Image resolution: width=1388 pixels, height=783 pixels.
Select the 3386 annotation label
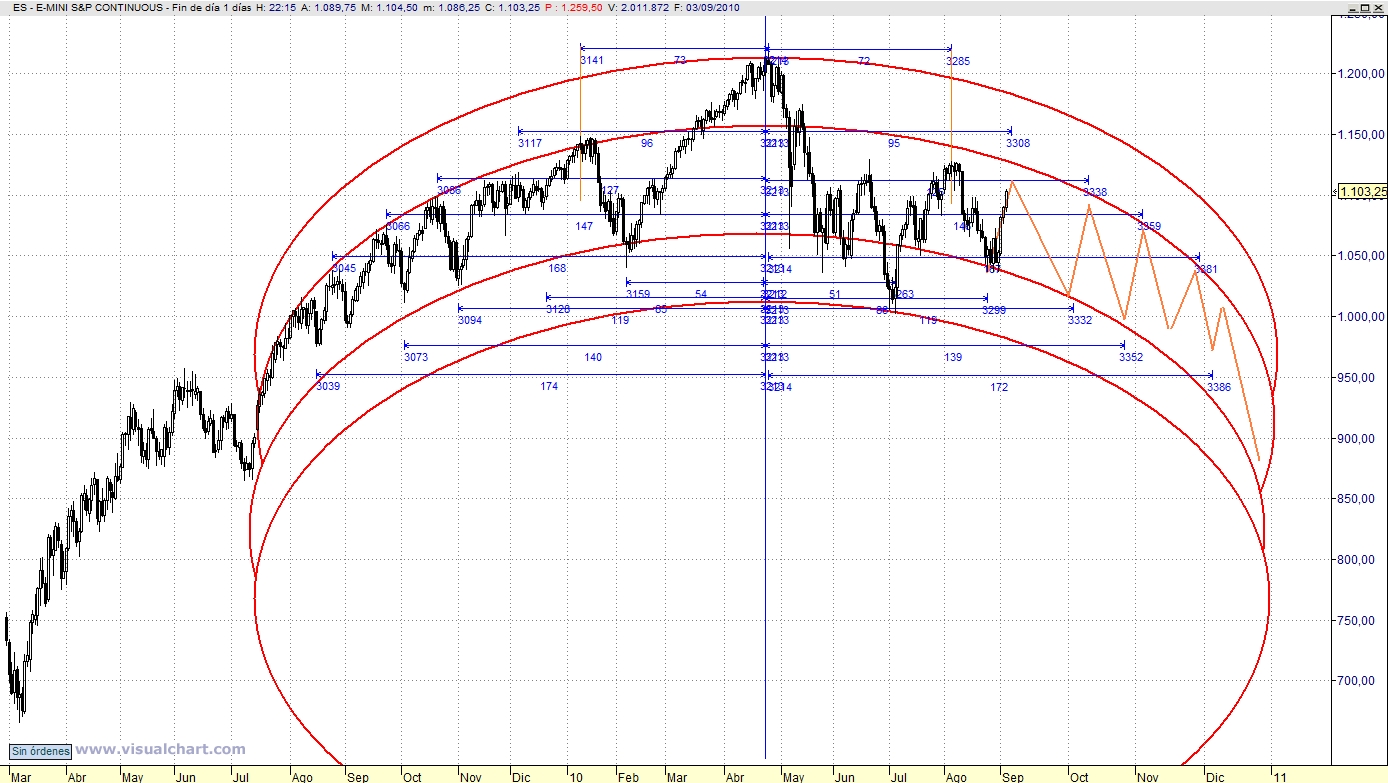pyautogui.click(x=1219, y=387)
